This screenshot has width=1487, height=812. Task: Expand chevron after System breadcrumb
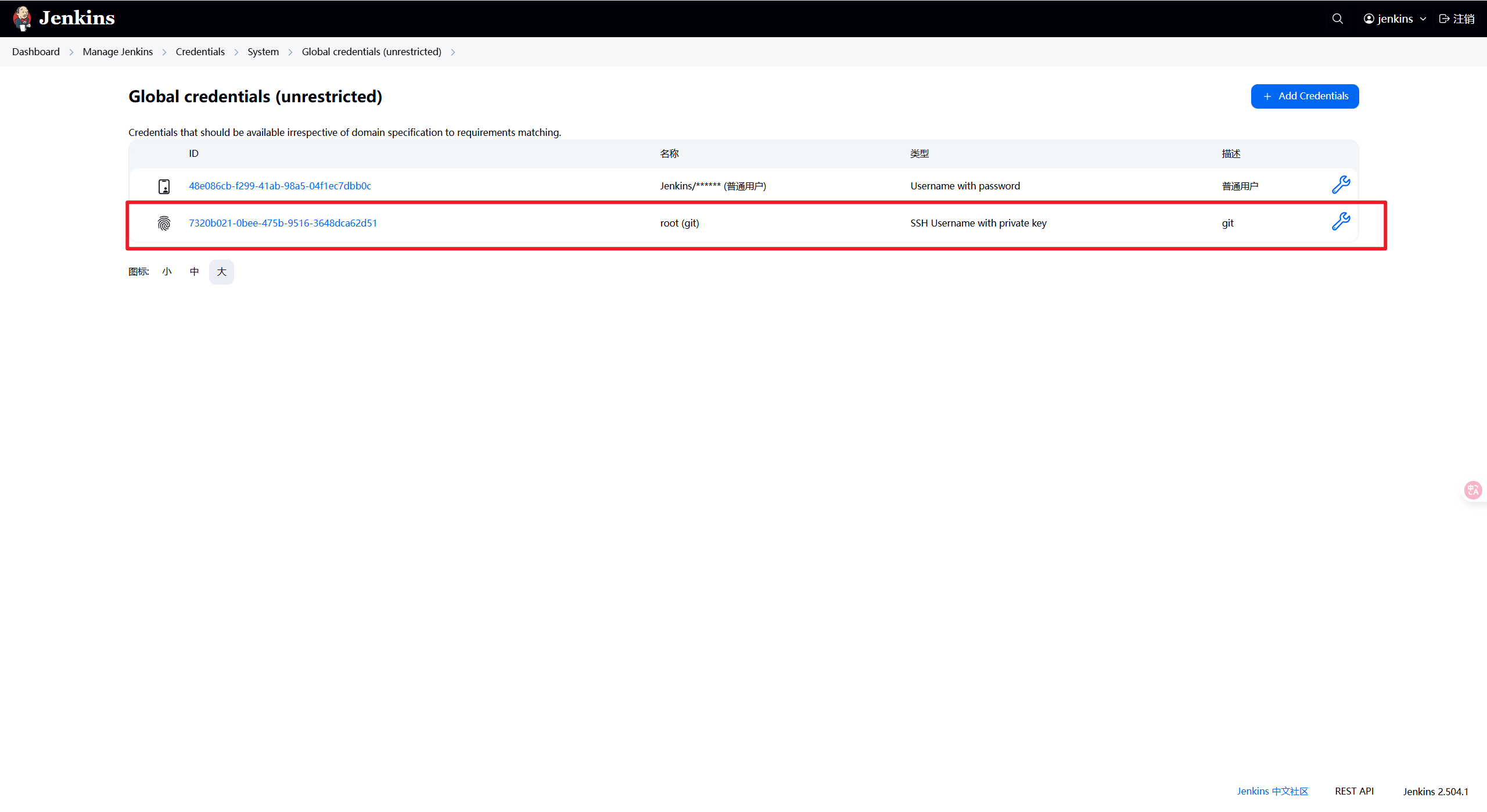point(290,52)
